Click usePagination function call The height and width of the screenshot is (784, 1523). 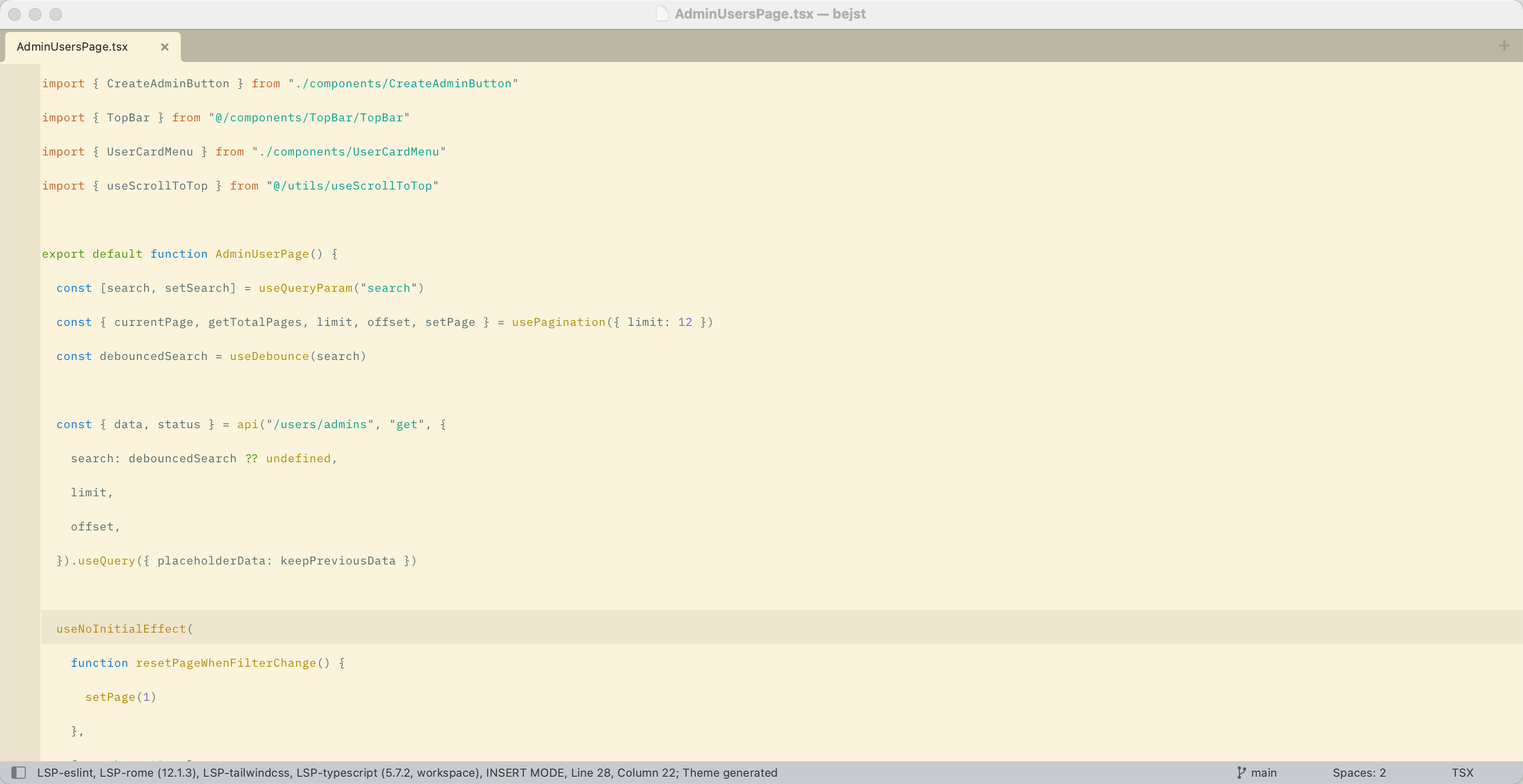coord(558,322)
